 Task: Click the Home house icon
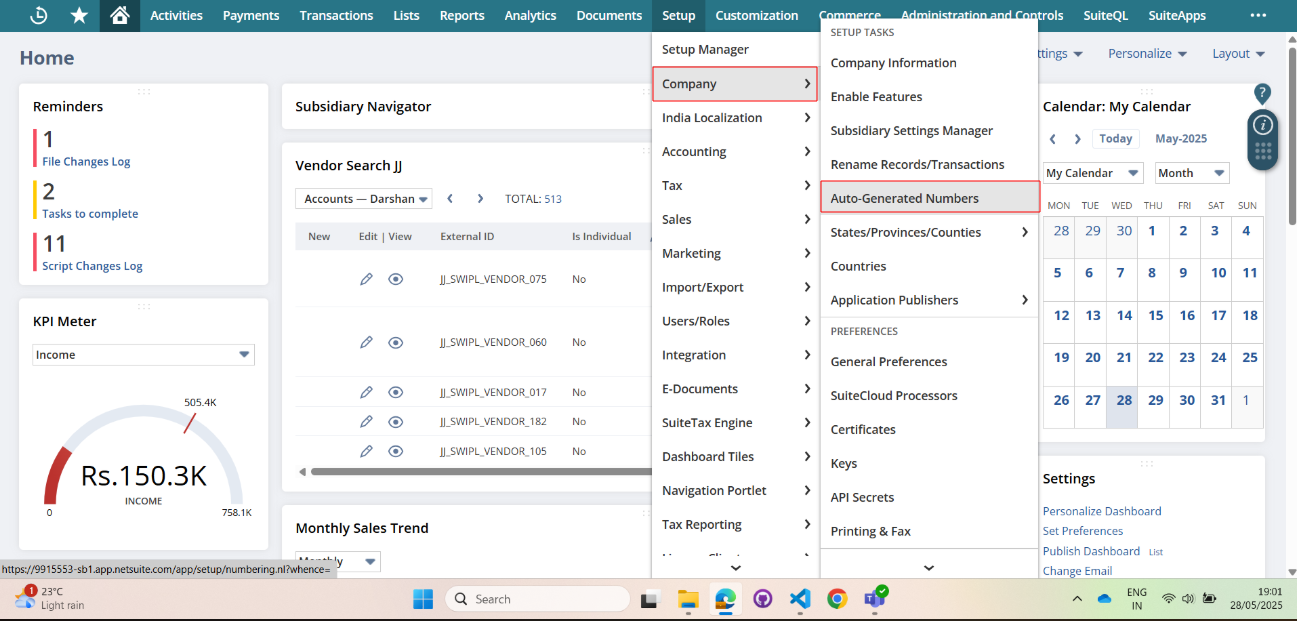click(120, 16)
